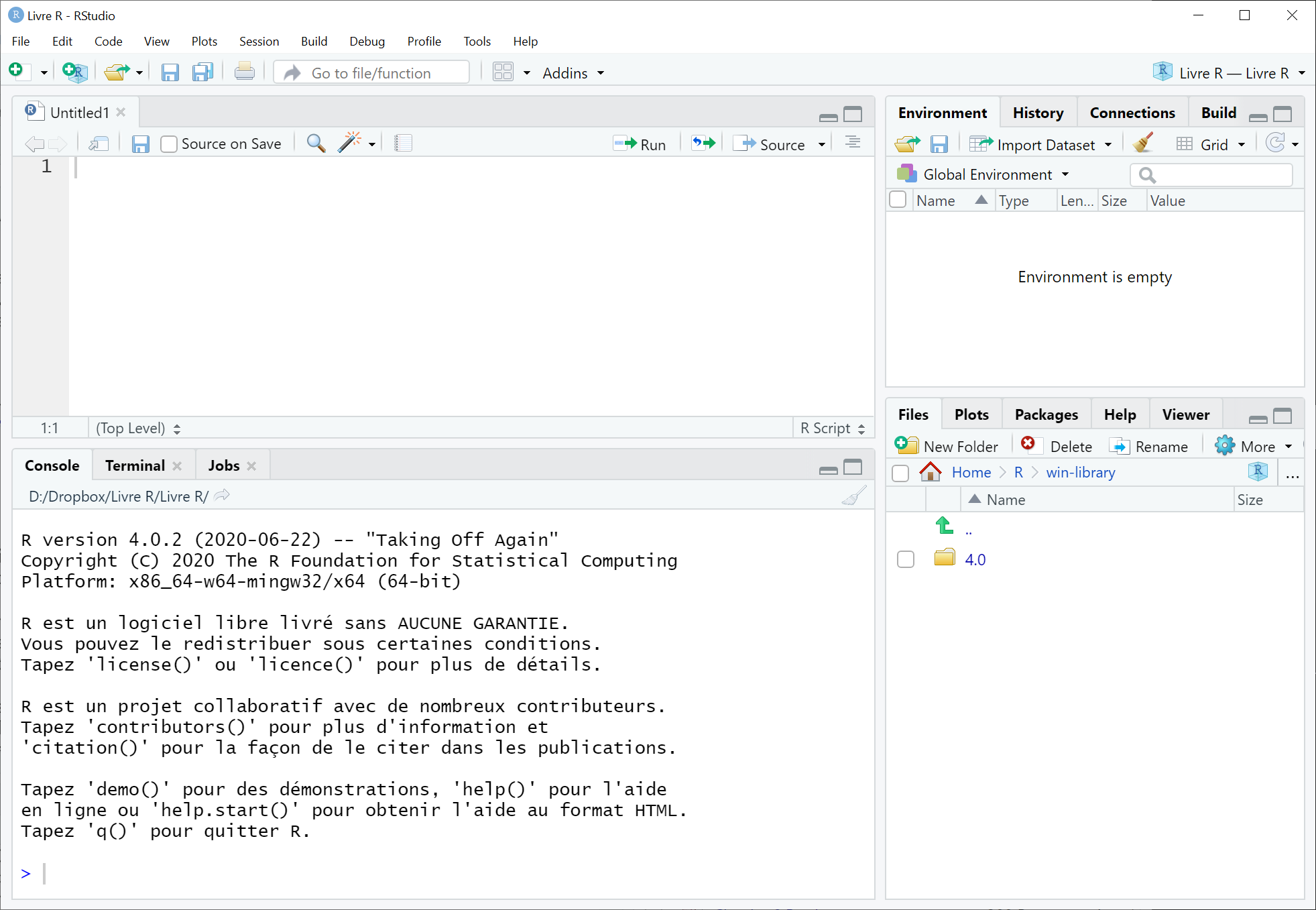Viewport: 1316px width, 910px height.
Task: Click the Rename button in Files panel
Action: [1150, 446]
